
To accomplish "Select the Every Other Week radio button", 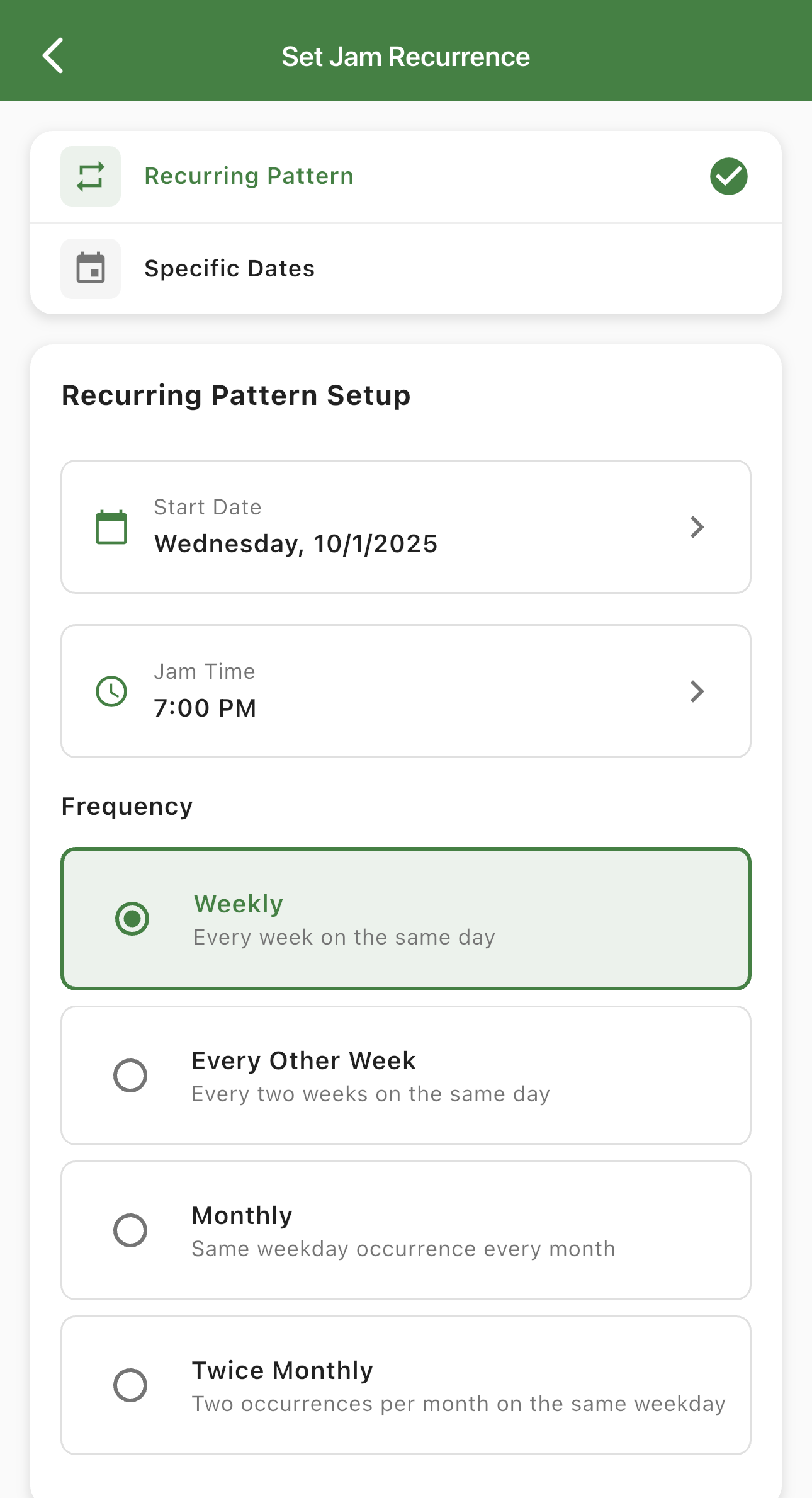I will 130,1075.
